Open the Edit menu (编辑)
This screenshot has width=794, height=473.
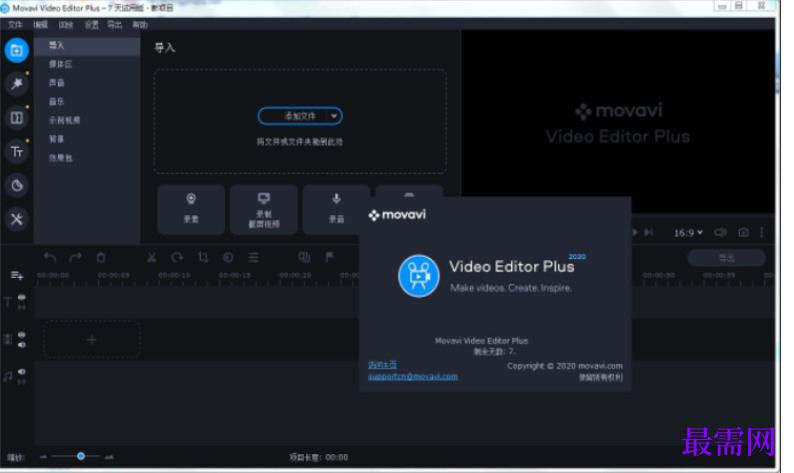pos(41,25)
